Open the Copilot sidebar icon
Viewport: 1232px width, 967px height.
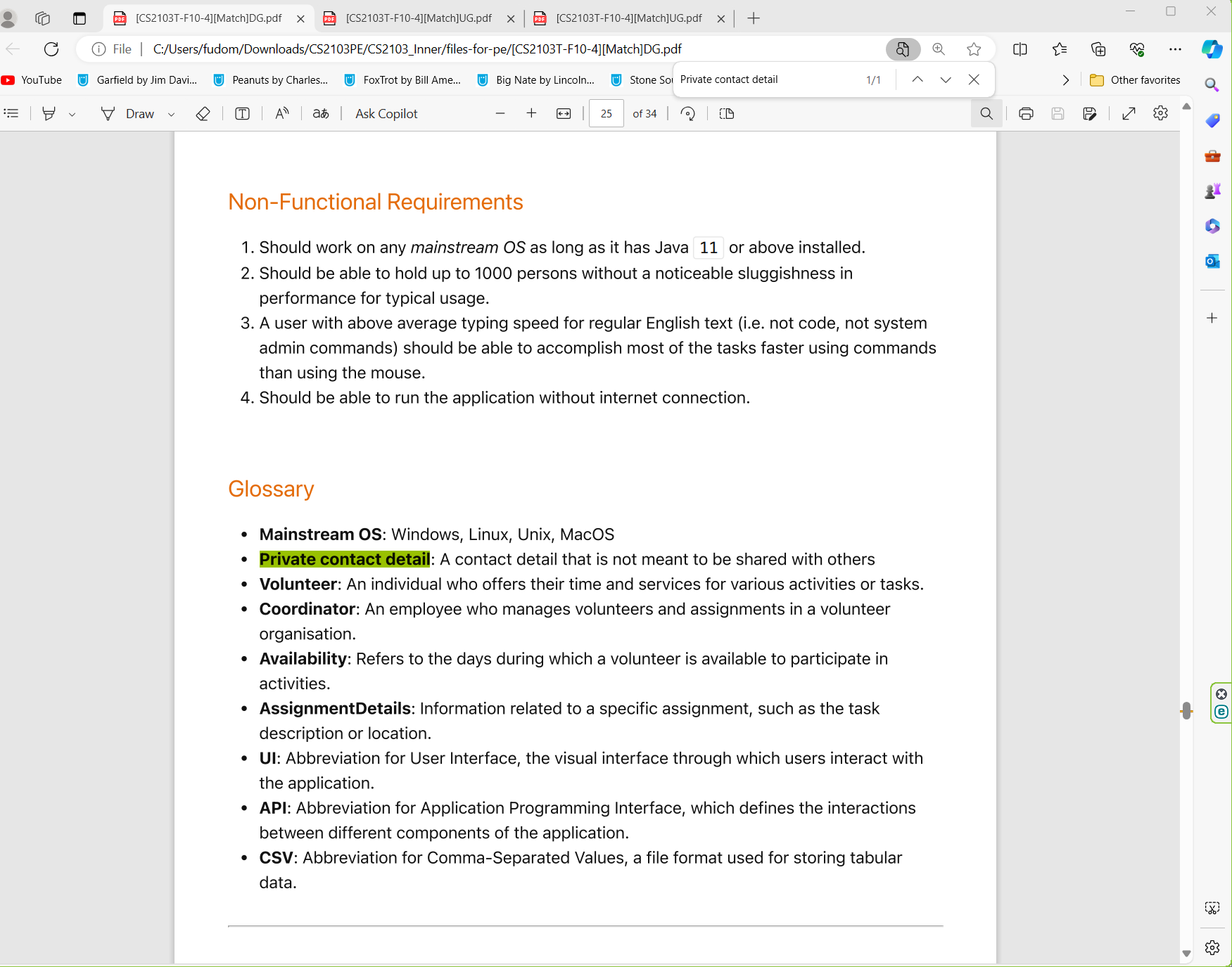coord(1212,49)
